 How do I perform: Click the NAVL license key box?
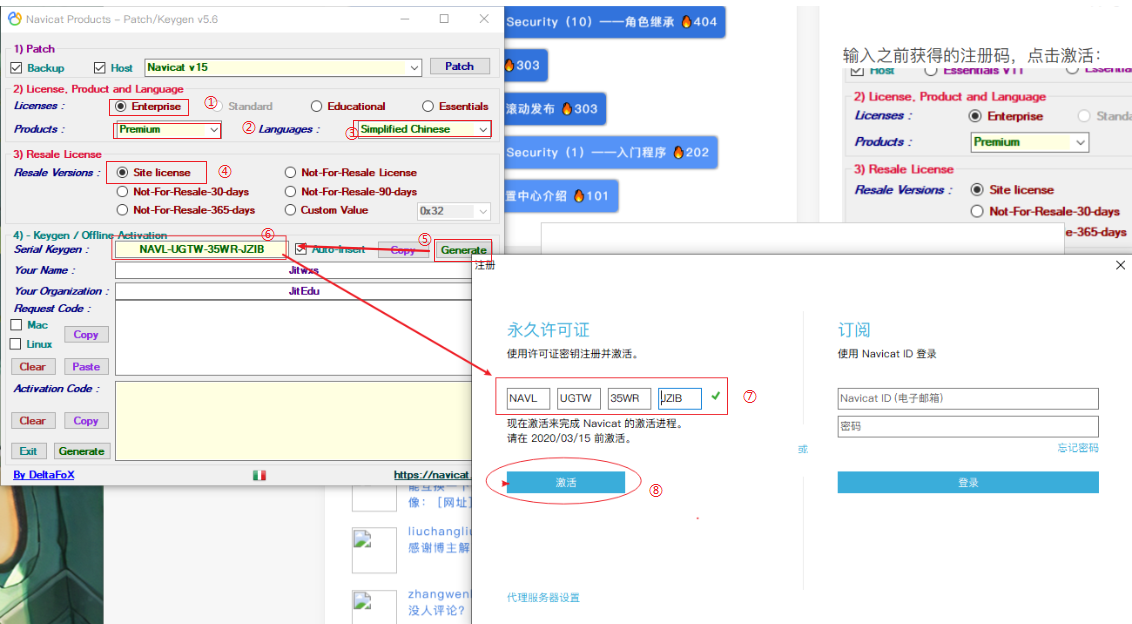[x=528, y=399]
